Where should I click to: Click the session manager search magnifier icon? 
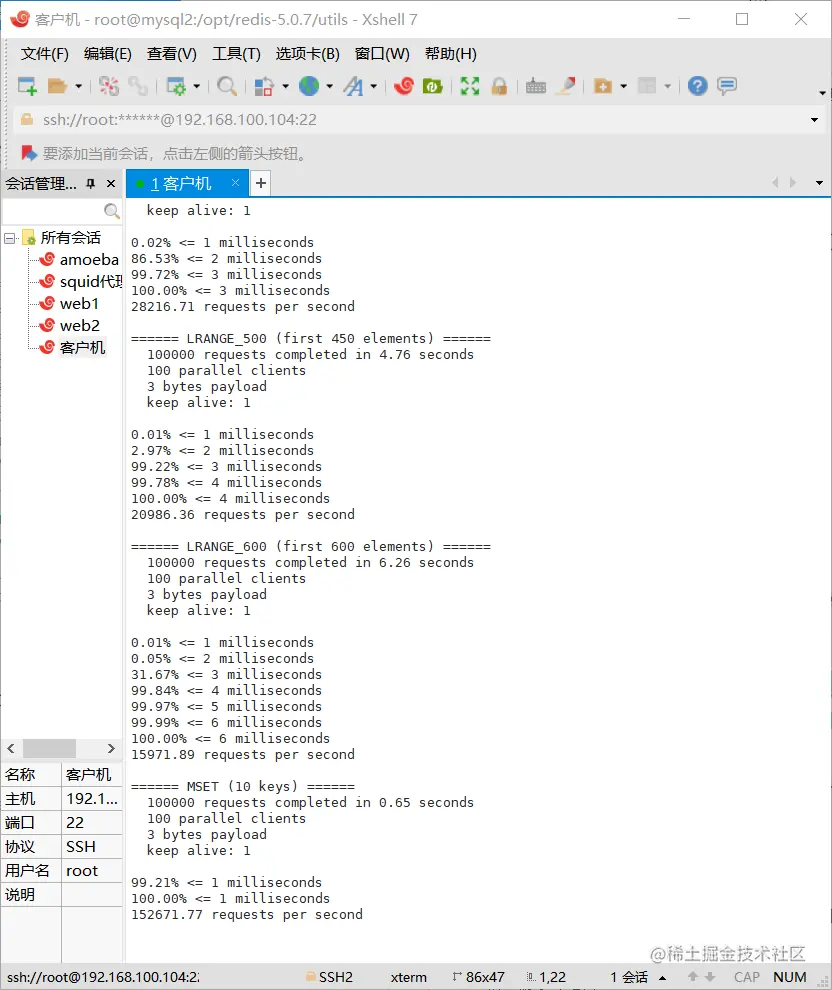(112, 210)
